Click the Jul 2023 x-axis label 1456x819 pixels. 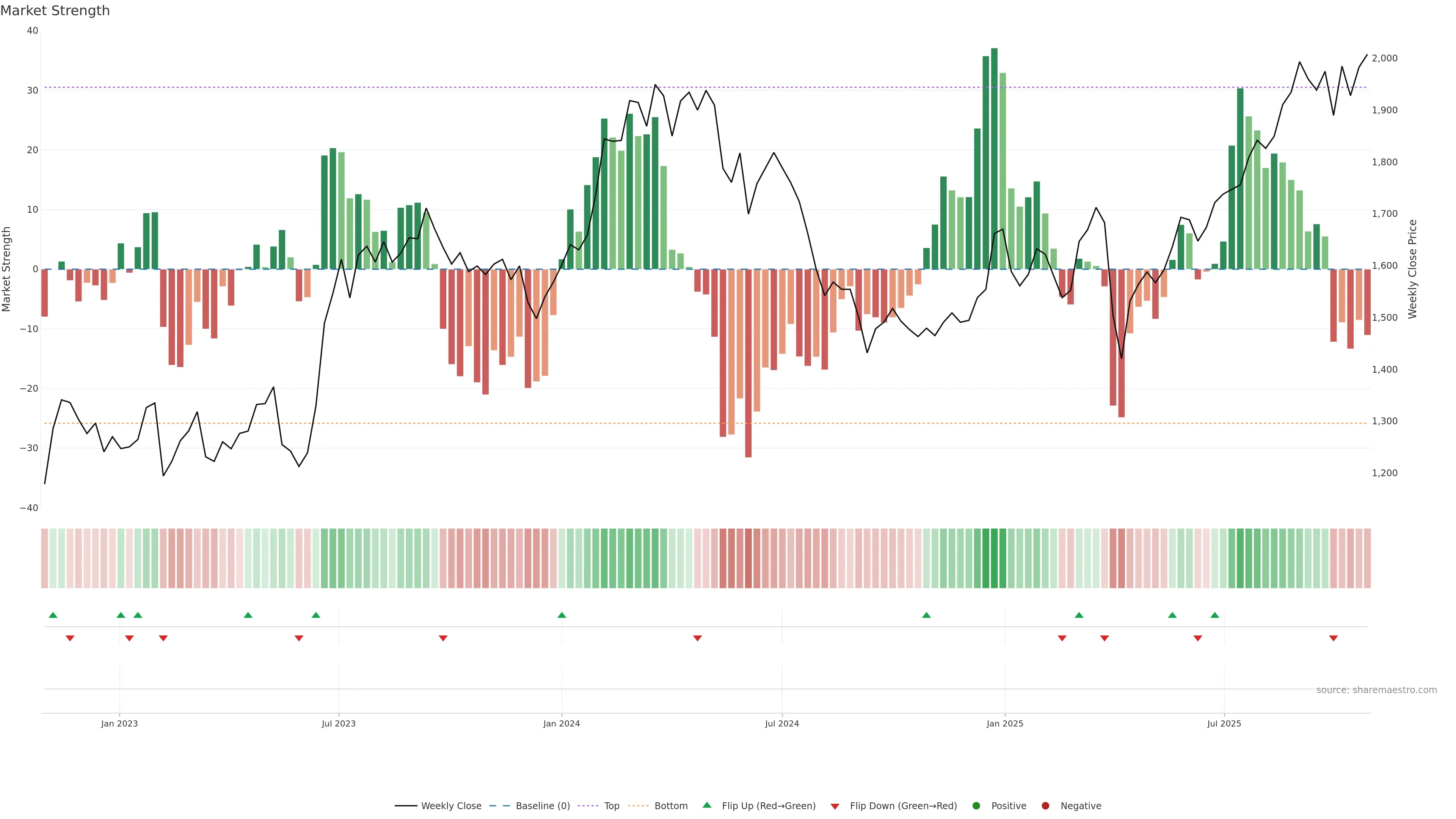pyautogui.click(x=339, y=723)
